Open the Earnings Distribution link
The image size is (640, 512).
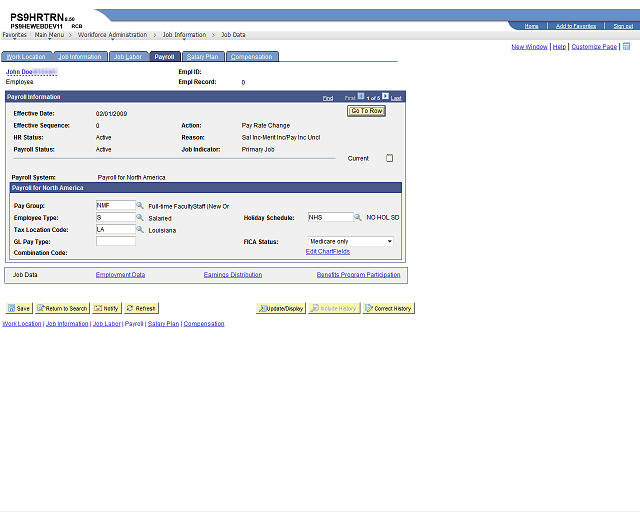233,275
